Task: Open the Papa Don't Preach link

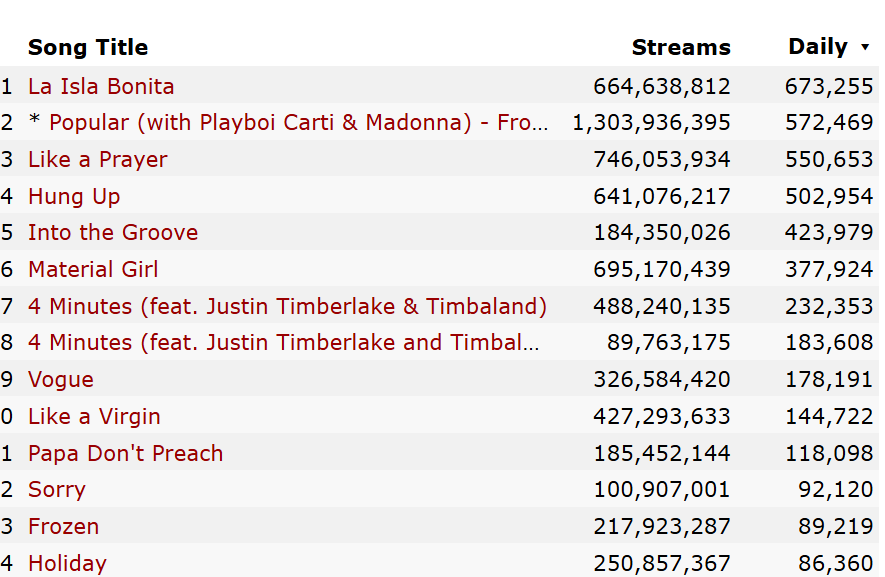Action: coord(125,453)
